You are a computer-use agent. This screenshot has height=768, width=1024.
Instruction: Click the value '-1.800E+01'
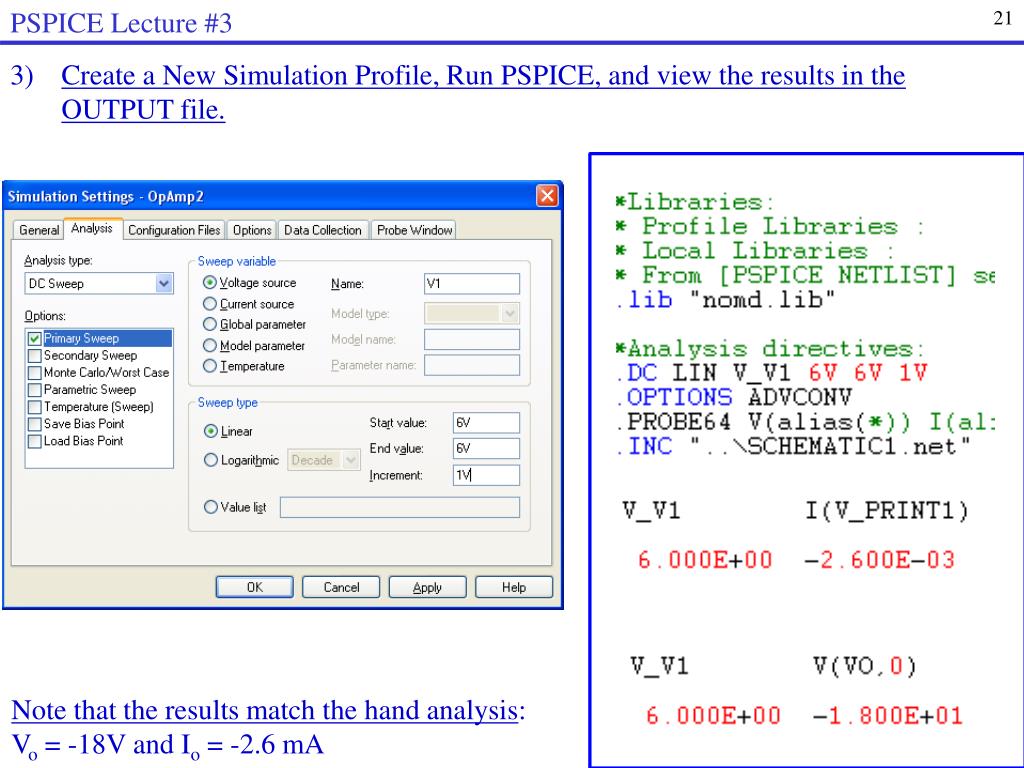click(888, 715)
